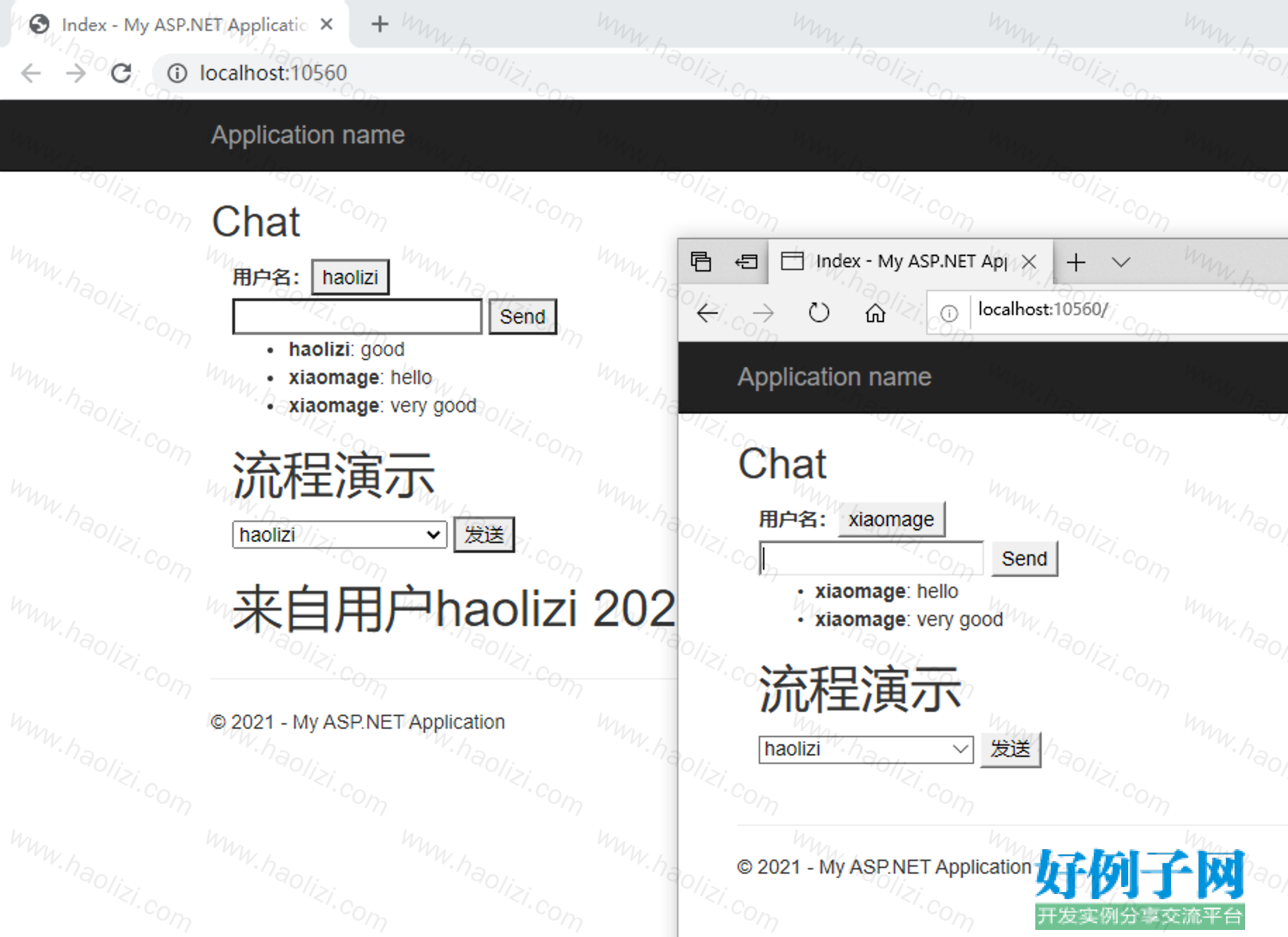Click the xiaomage username button
The height and width of the screenshot is (937, 1288).
click(x=891, y=519)
